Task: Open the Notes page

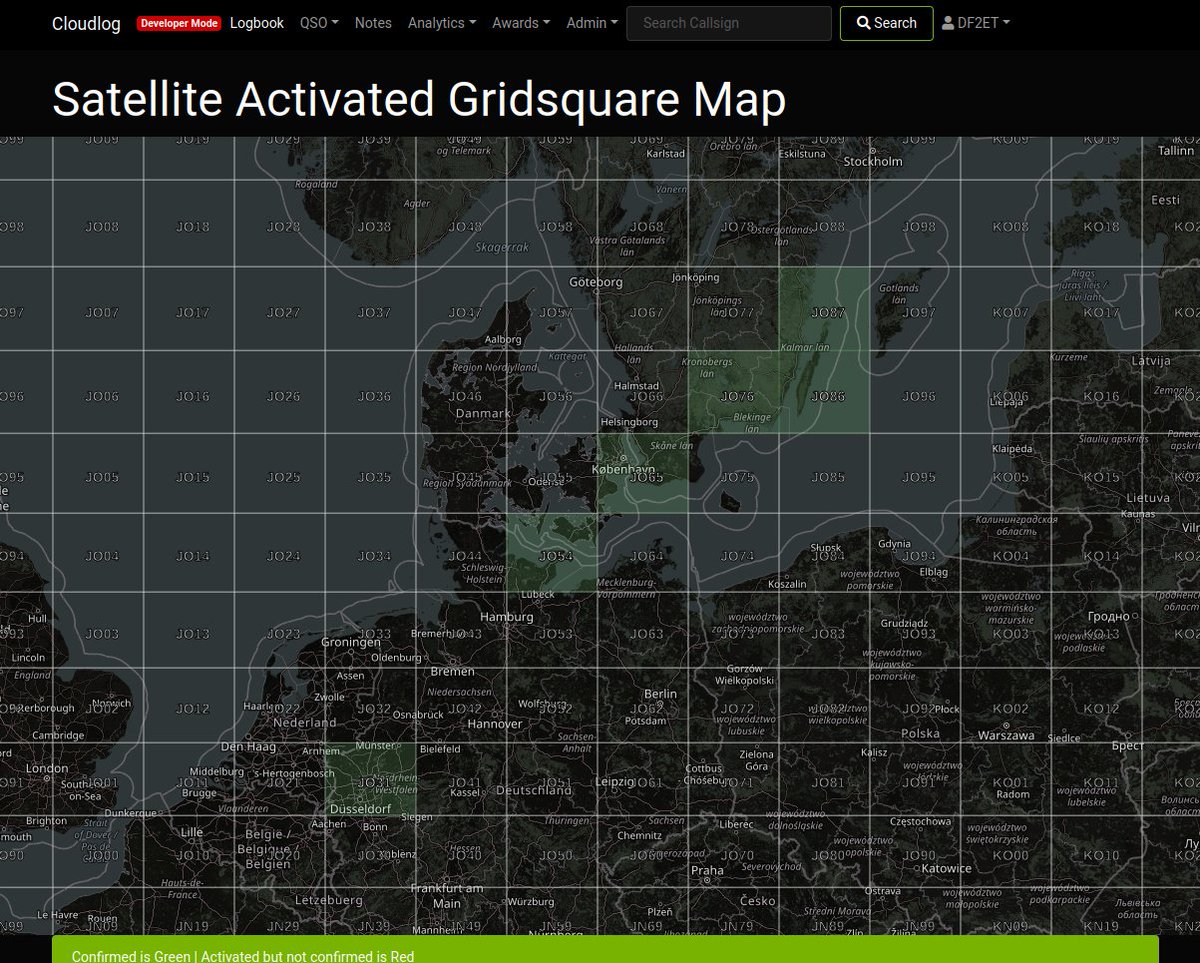Action: point(373,23)
